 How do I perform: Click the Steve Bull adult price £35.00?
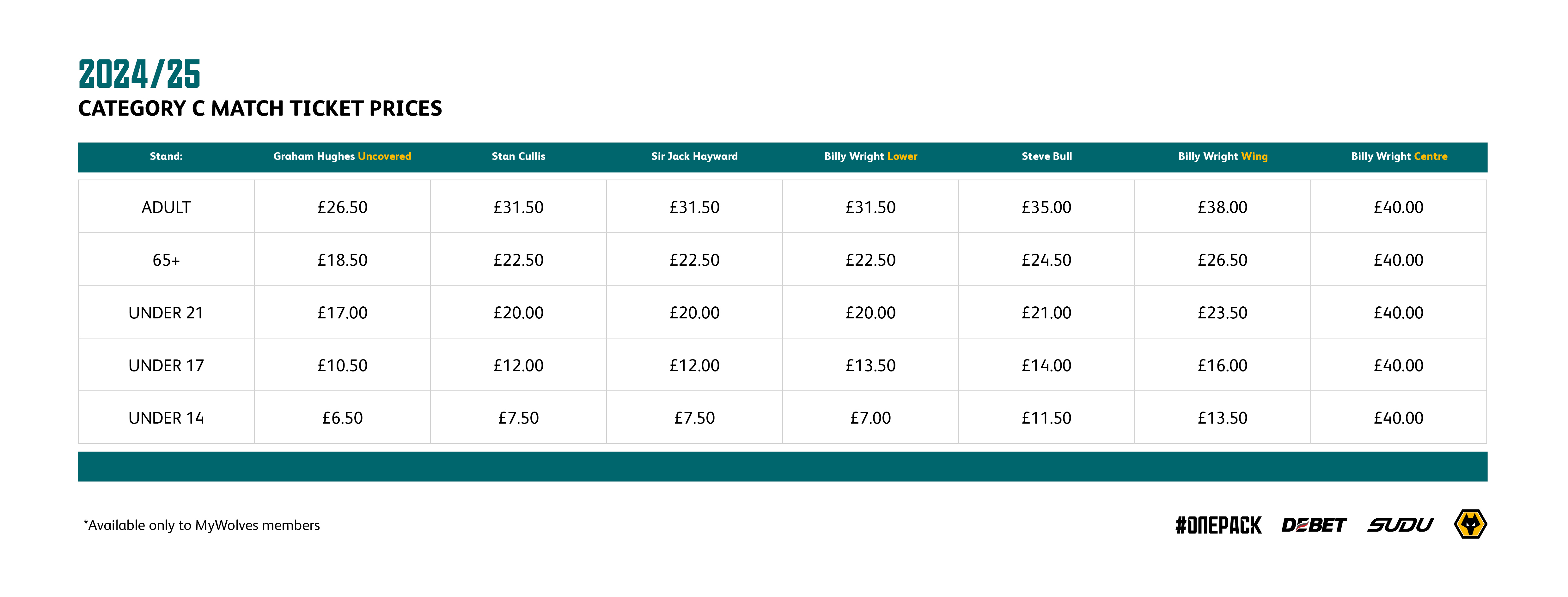(1046, 208)
